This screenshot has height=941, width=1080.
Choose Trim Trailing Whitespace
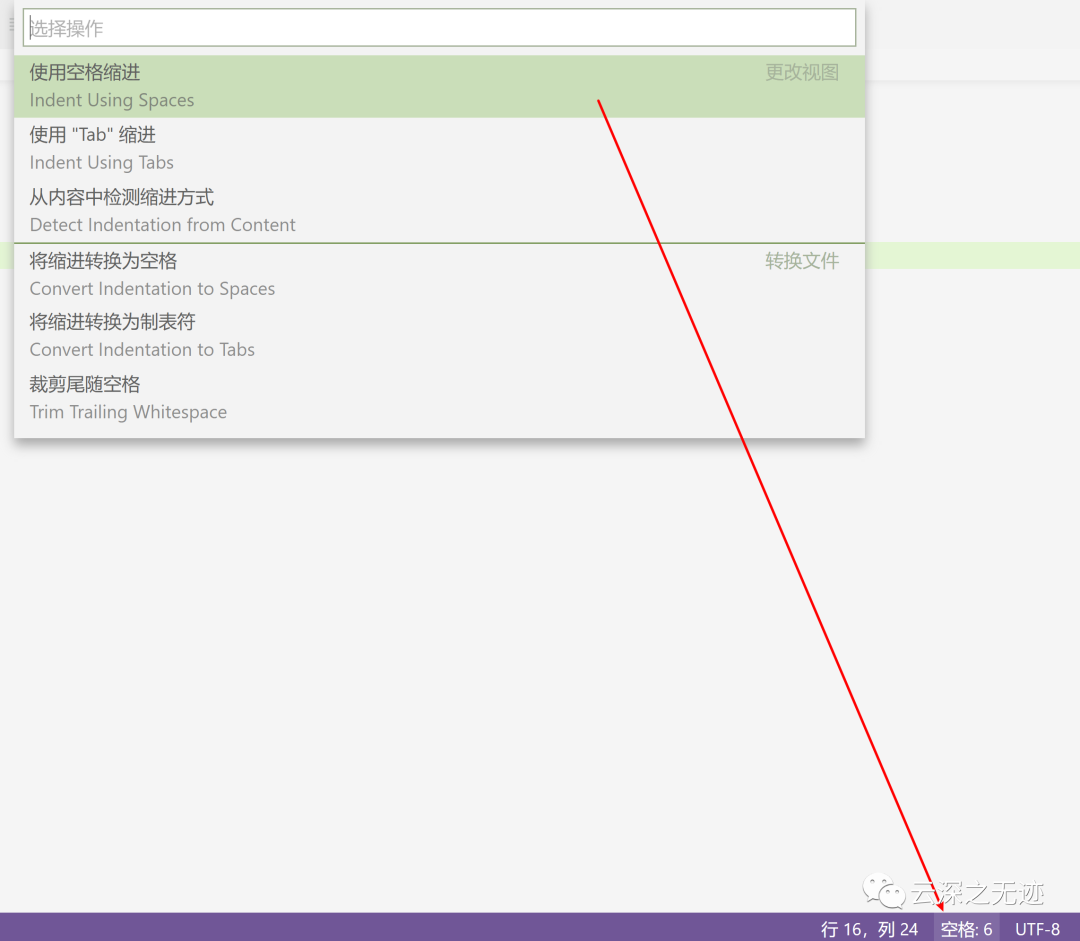pos(439,398)
